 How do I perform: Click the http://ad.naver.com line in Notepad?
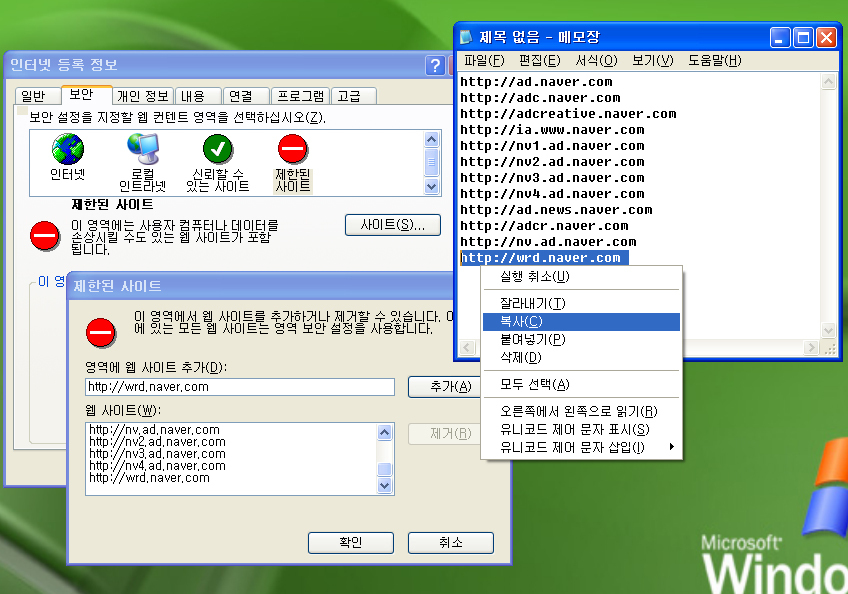536,82
